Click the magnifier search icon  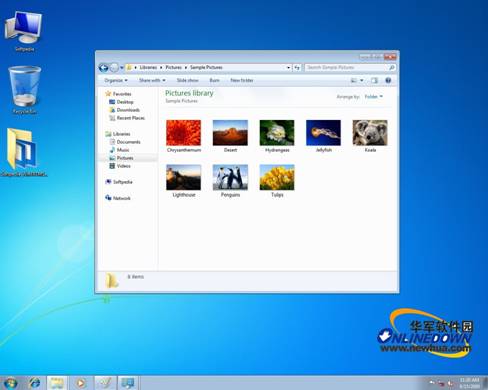392,68
